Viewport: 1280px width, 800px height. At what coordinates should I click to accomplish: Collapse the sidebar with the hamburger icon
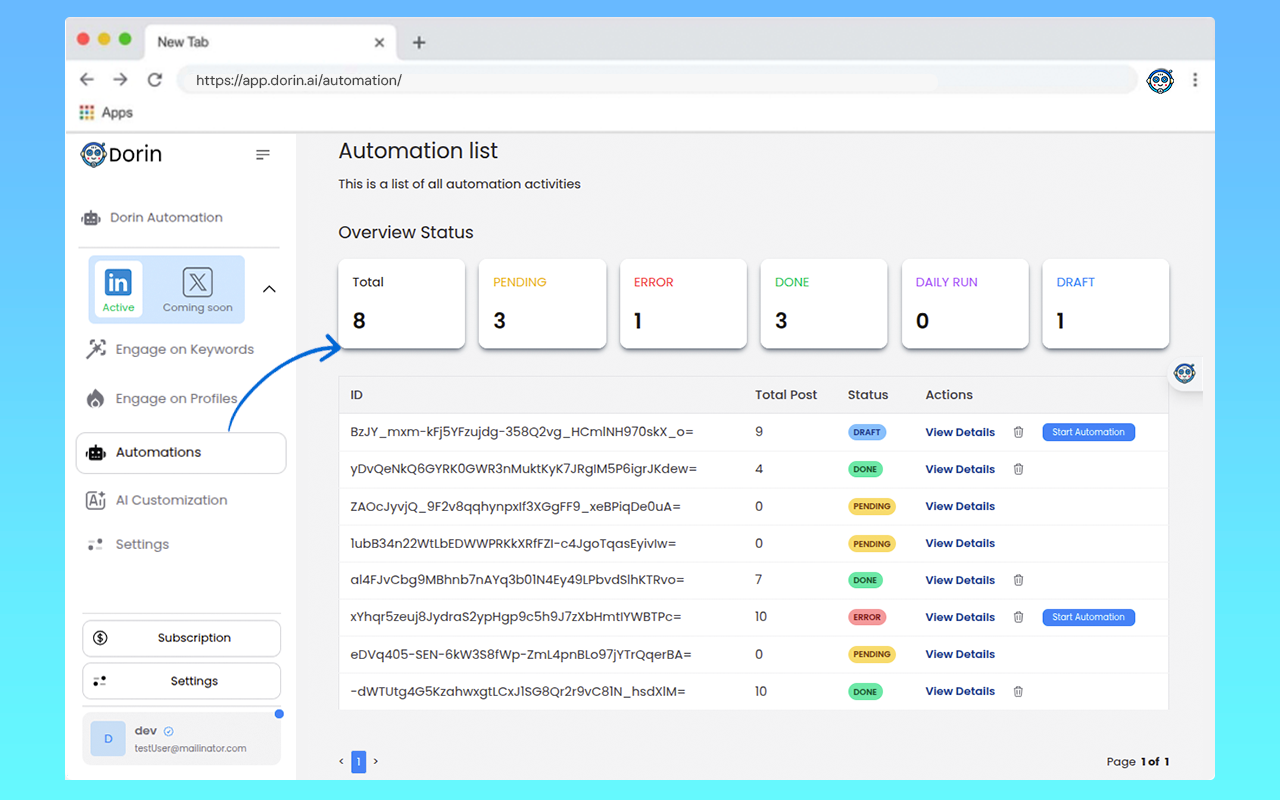[263, 154]
